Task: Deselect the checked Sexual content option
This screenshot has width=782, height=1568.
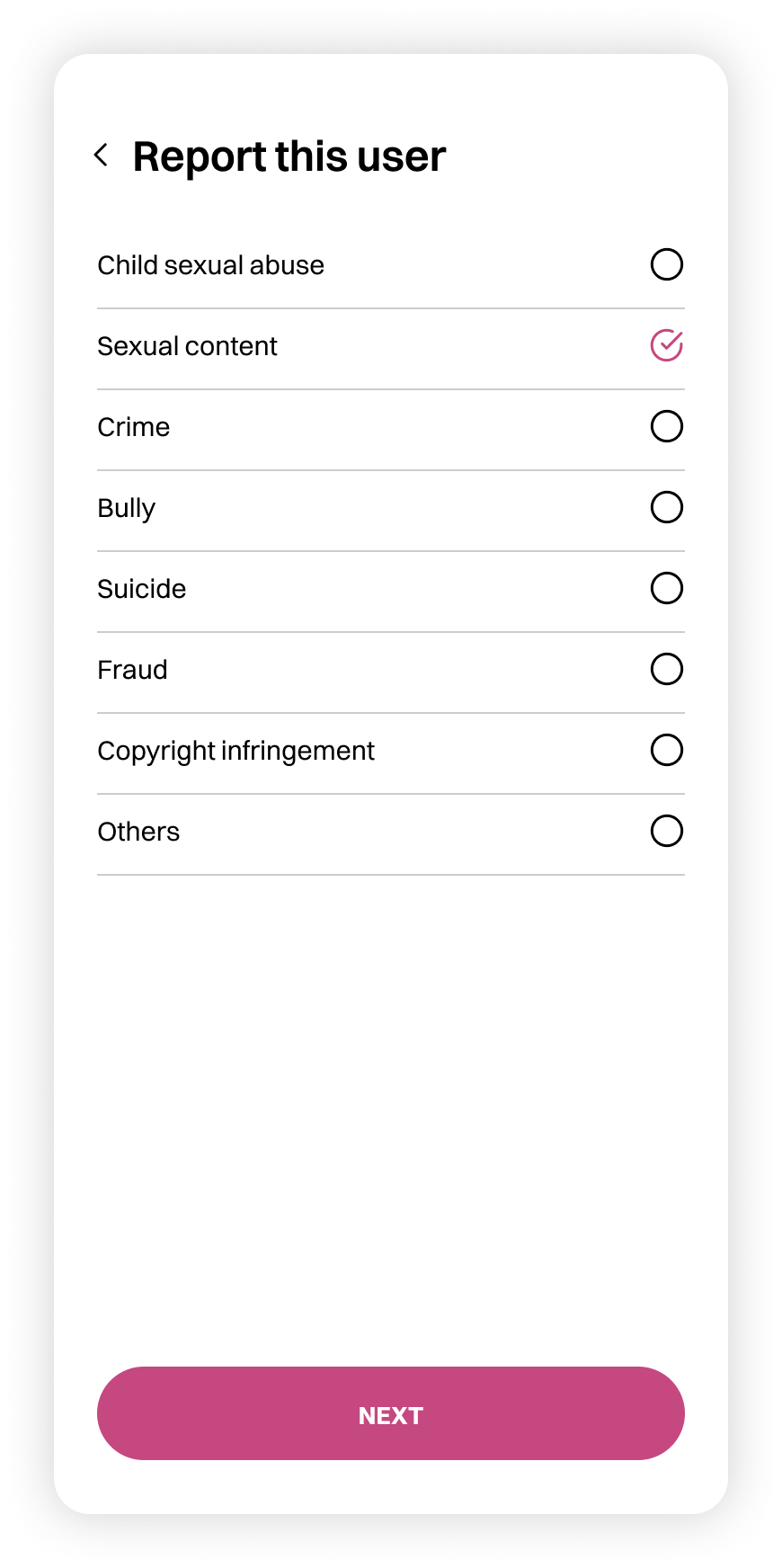Action: (x=666, y=345)
